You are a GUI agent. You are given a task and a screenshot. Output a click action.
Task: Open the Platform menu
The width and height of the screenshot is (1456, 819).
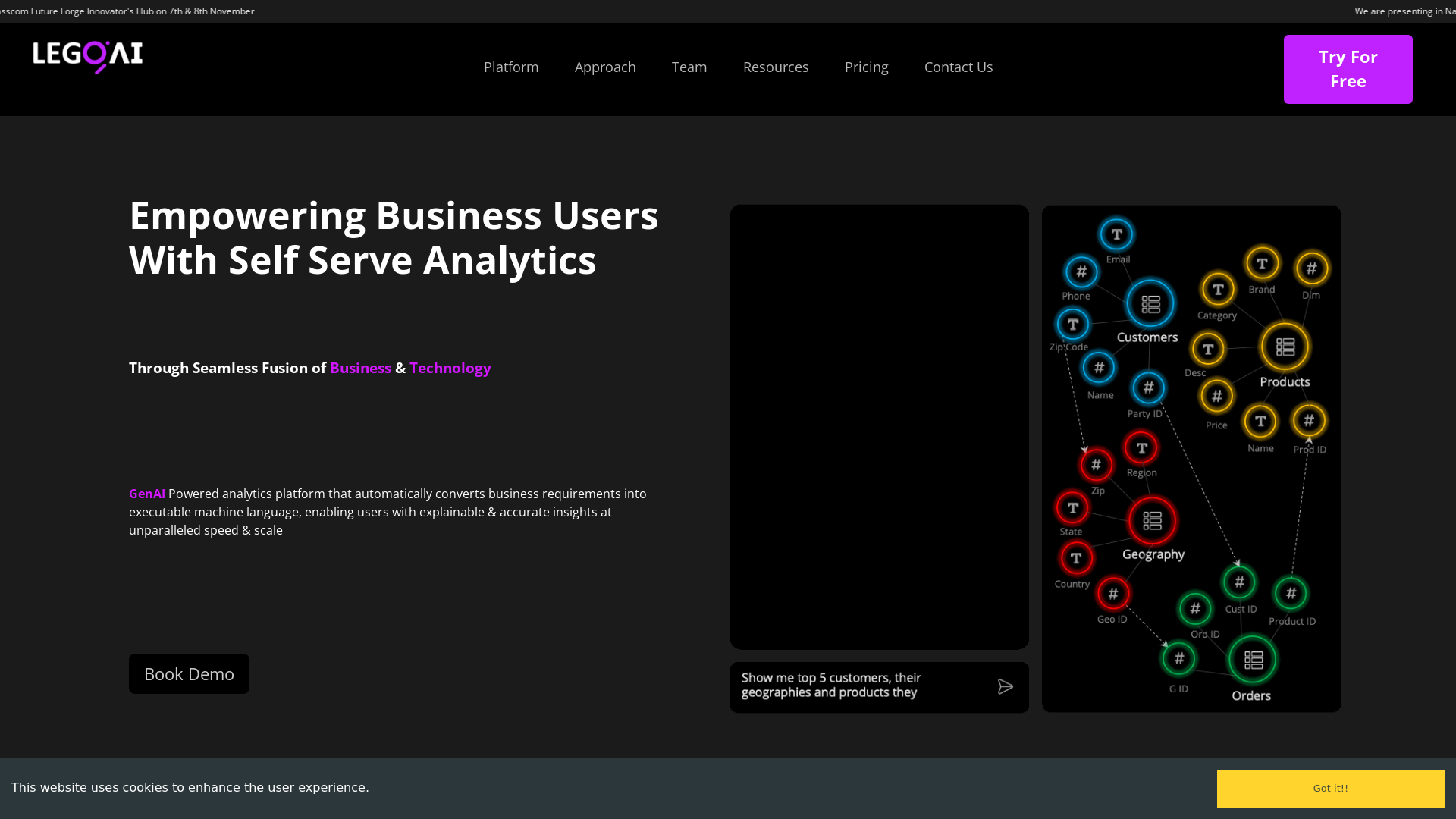(x=511, y=67)
